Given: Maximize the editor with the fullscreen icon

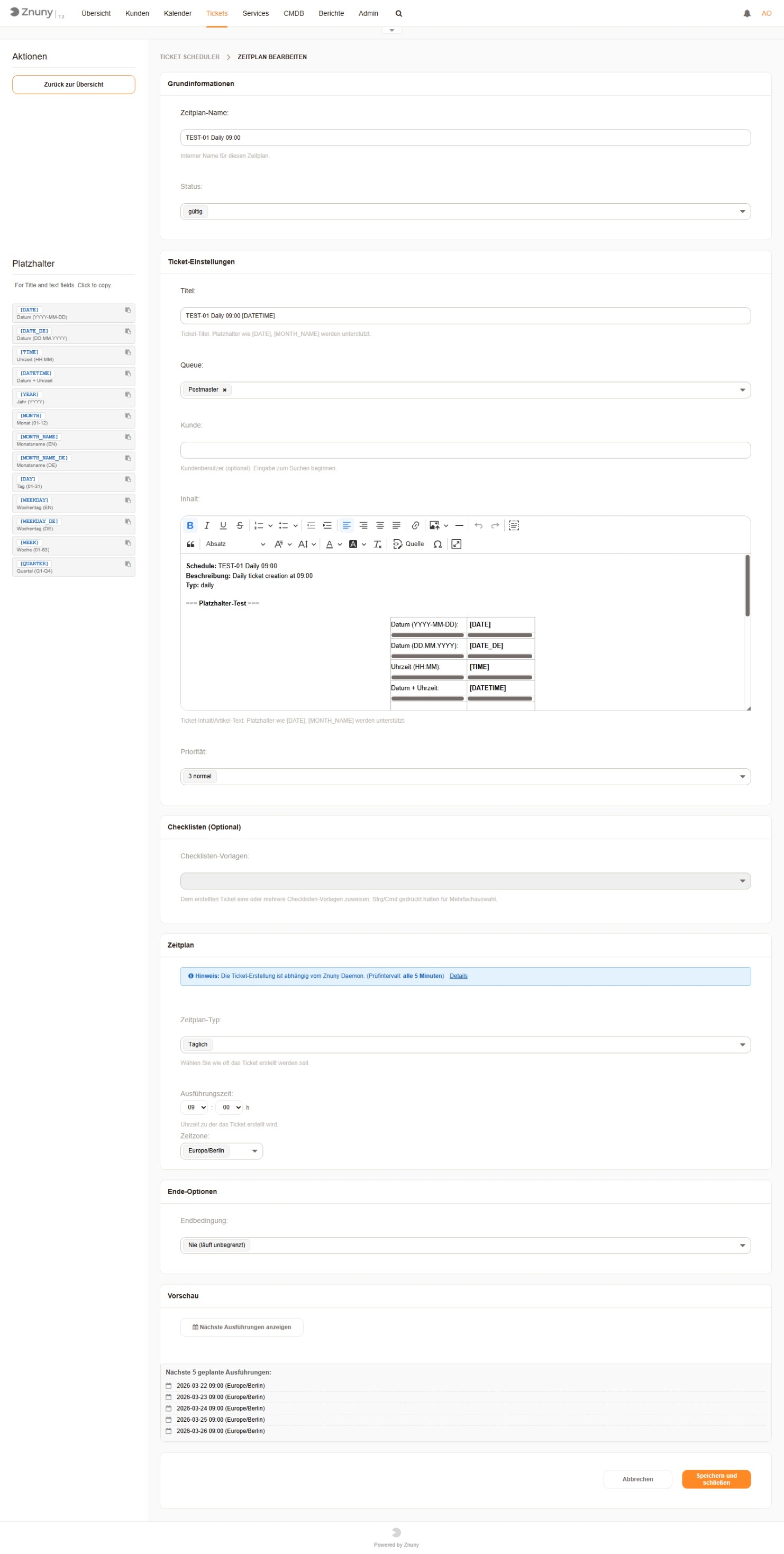Looking at the screenshot, I should click(x=457, y=544).
